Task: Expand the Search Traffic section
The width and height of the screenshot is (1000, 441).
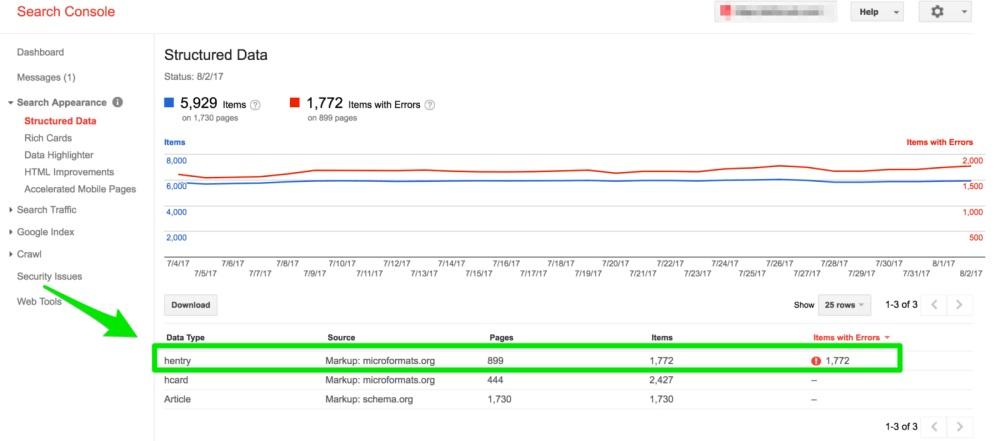Action: pyautogui.click(x=46, y=210)
